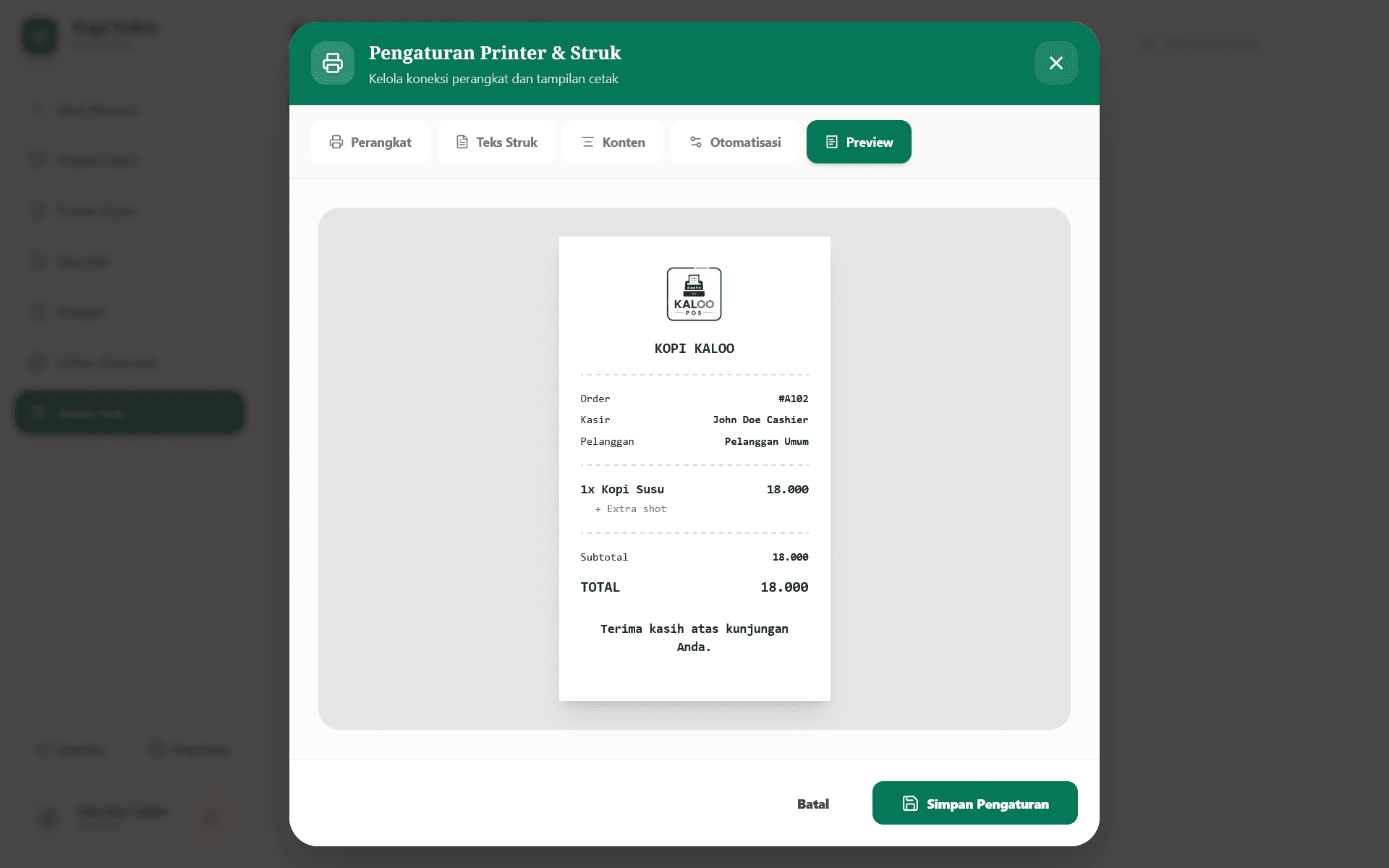Click the Terima kasih footer message
The height and width of the screenshot is (868, 1389).
click(694, 638)
